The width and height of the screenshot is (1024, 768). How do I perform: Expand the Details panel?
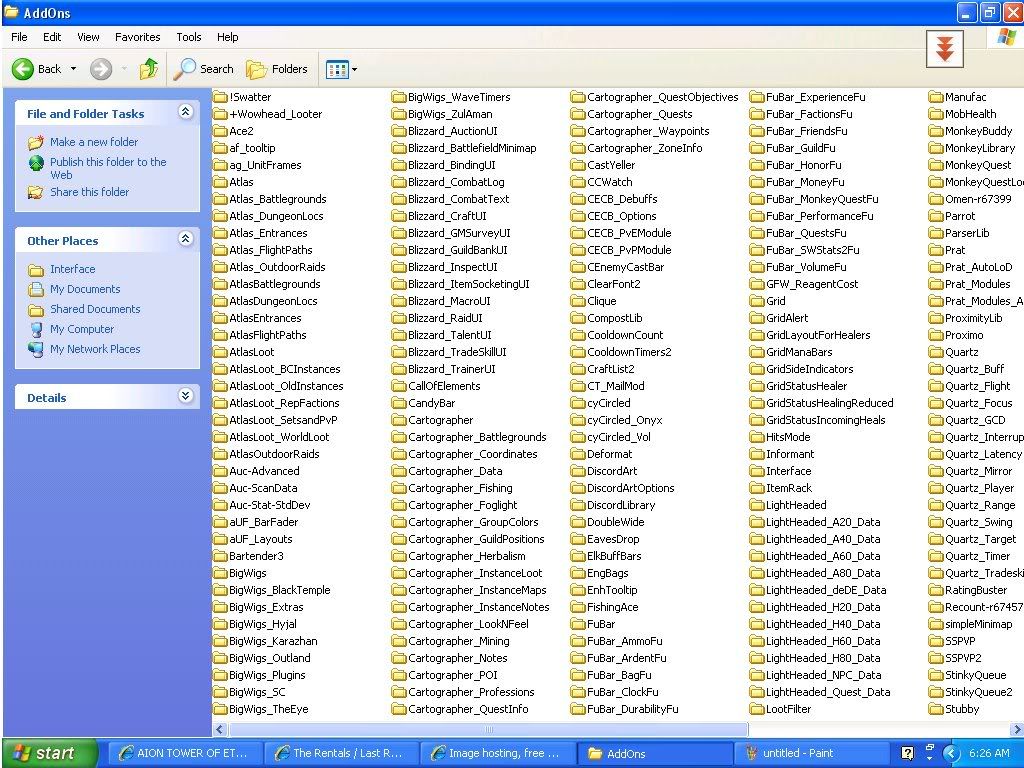185,395
